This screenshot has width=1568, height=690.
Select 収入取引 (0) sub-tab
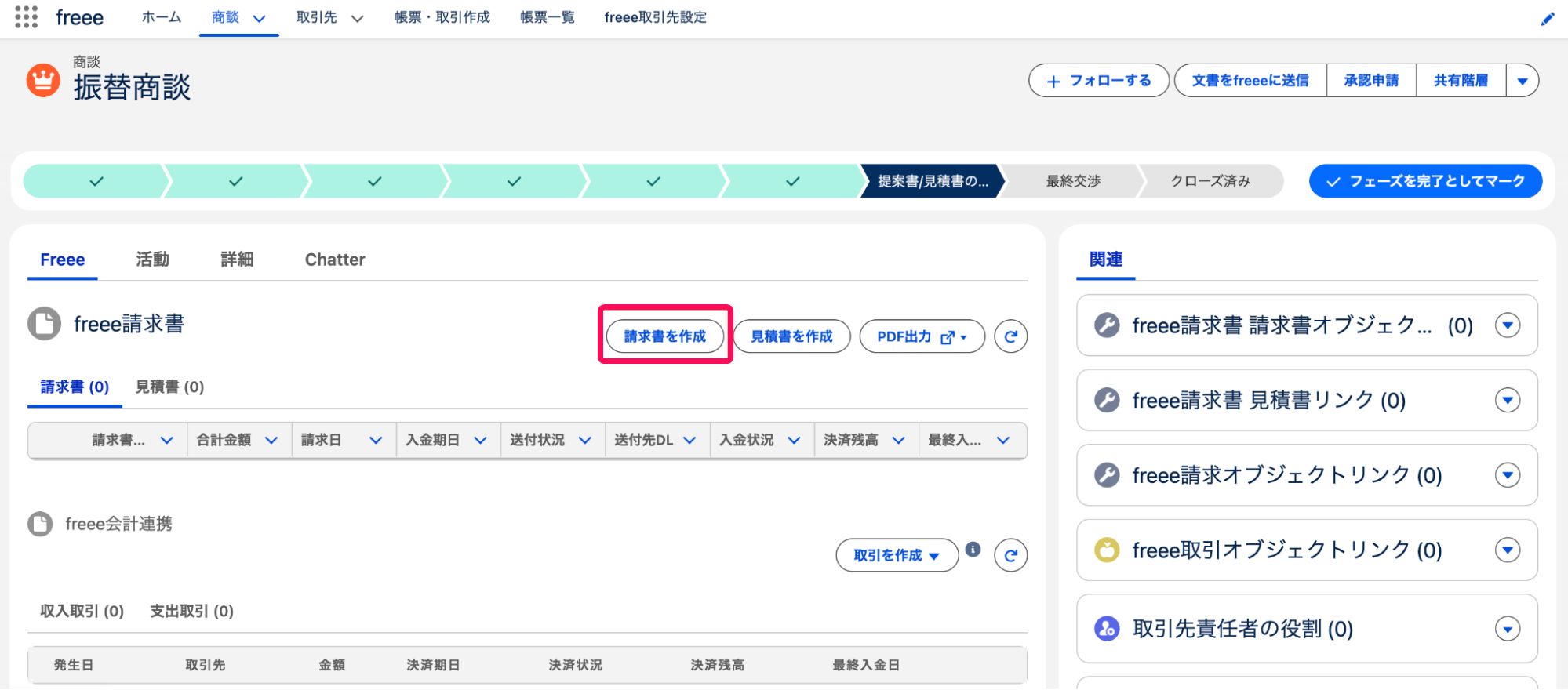click(82, 611)
